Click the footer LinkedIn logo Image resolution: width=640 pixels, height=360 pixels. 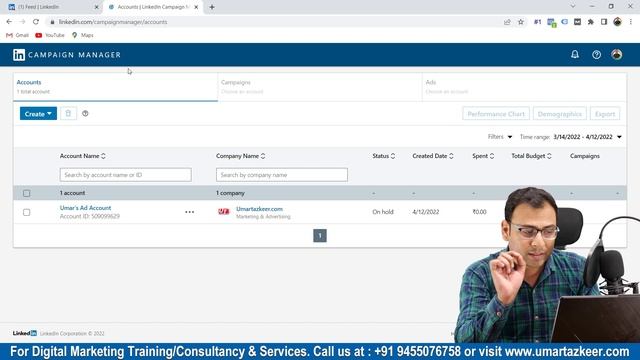click(24, 333)
